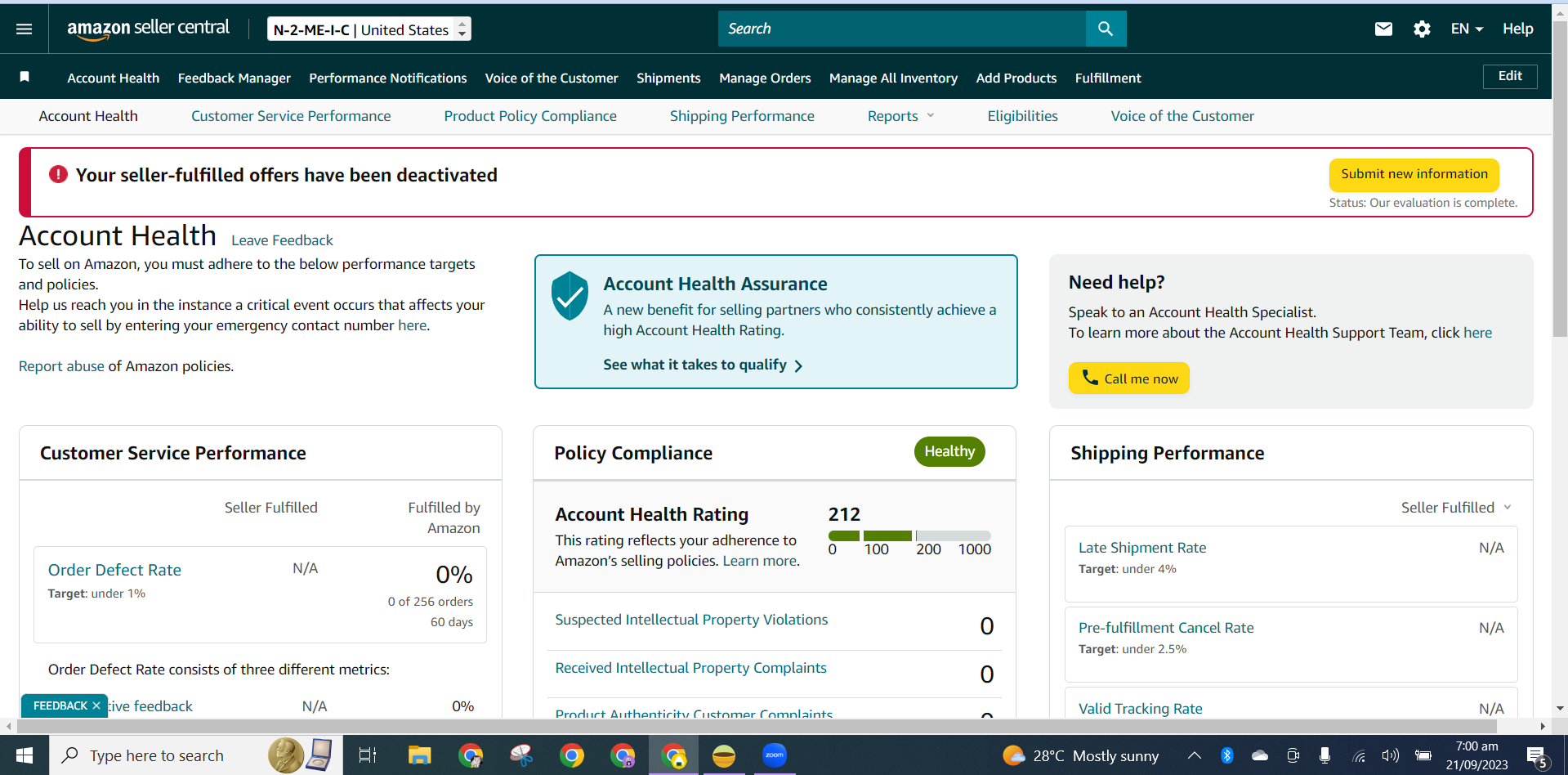
Task: Click the battery tray icon
Action: click(1423, 755)
